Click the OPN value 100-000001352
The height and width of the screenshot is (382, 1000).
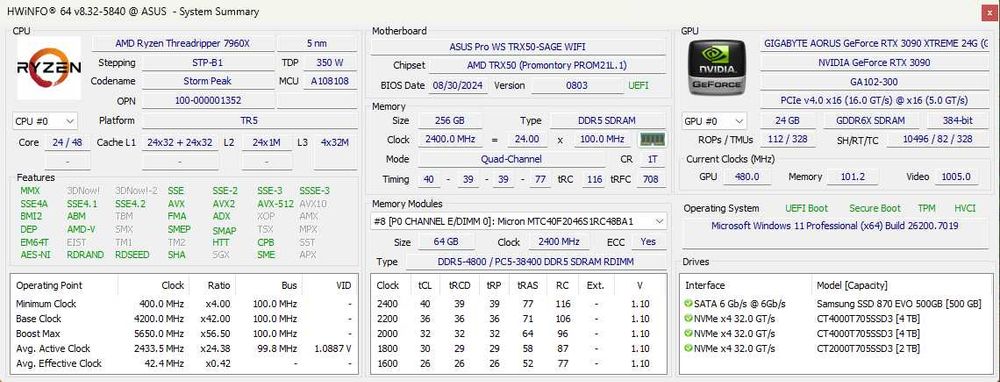207,100
